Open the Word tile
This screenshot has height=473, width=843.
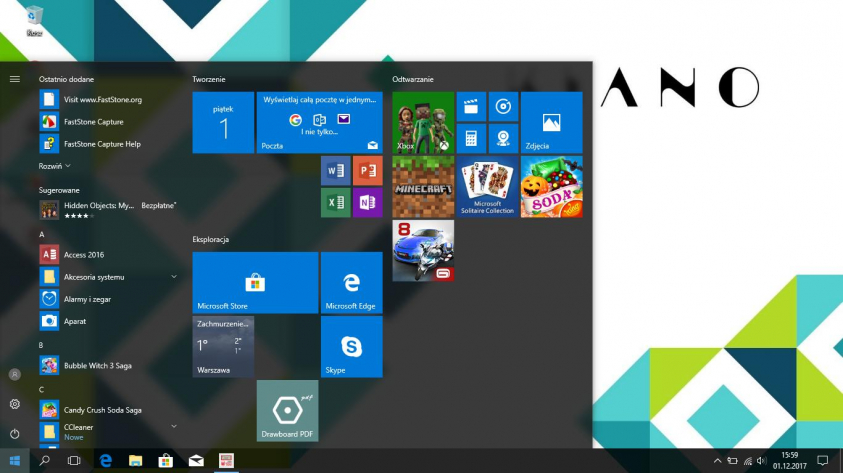click(x=334, y=172)
